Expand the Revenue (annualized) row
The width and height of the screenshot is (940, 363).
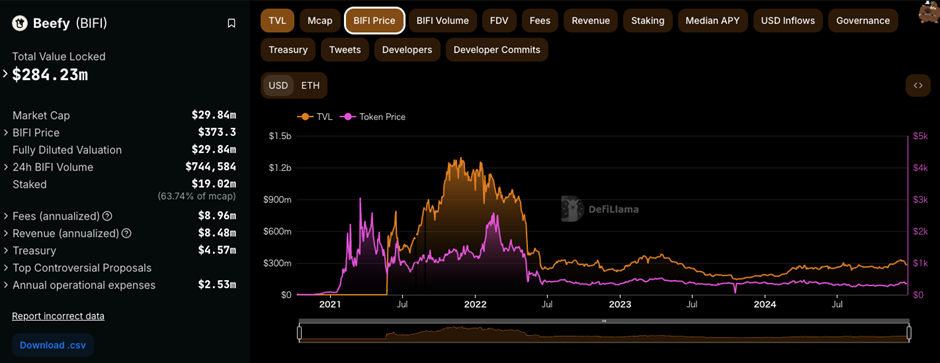[x=6, y=233]
